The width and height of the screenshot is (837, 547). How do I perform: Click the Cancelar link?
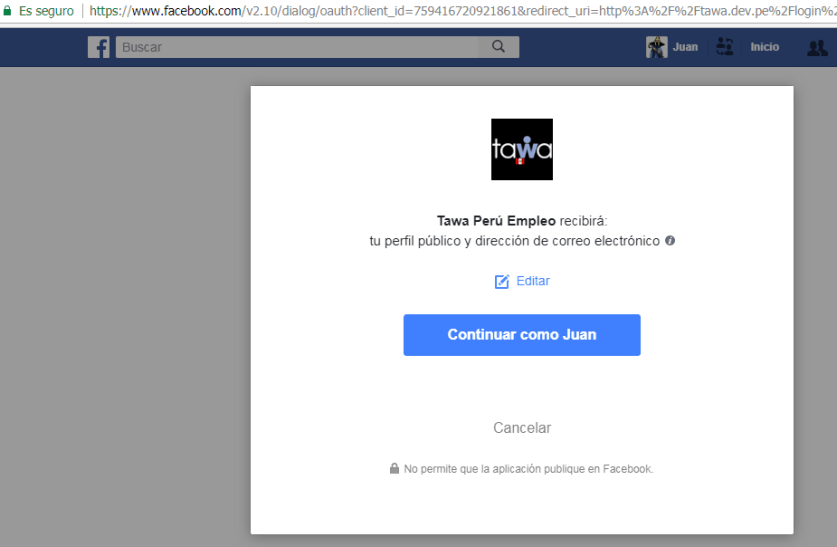click(522, 428)
